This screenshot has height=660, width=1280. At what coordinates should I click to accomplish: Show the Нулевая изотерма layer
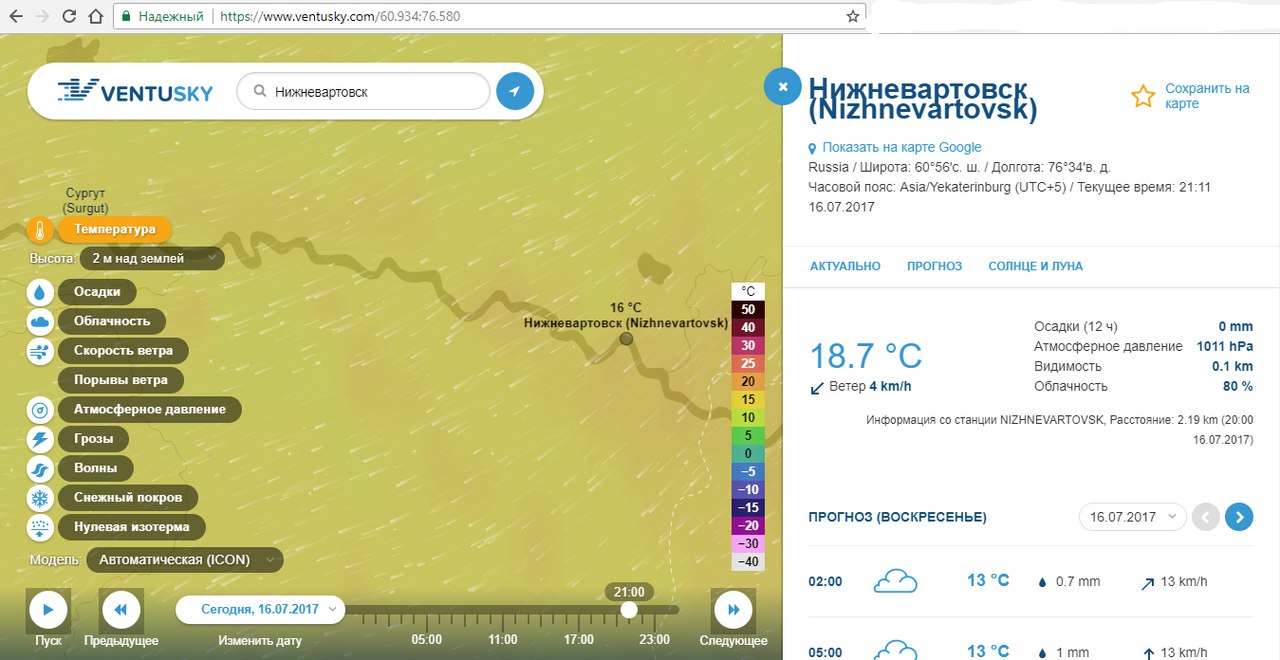coord(131,527)
